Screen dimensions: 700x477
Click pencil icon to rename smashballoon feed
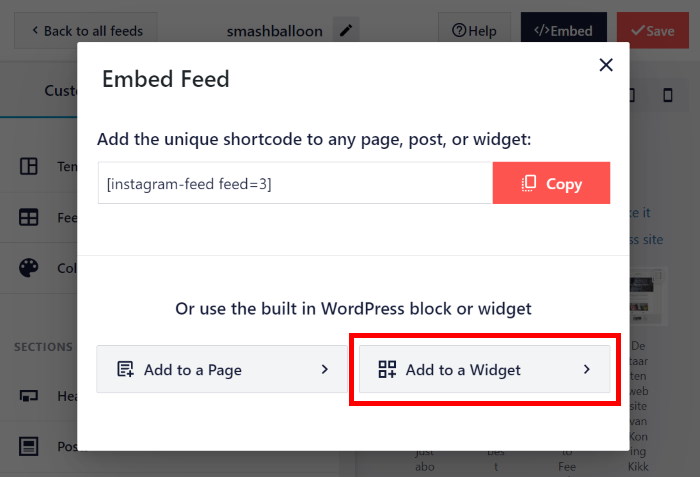pos(346,31)
